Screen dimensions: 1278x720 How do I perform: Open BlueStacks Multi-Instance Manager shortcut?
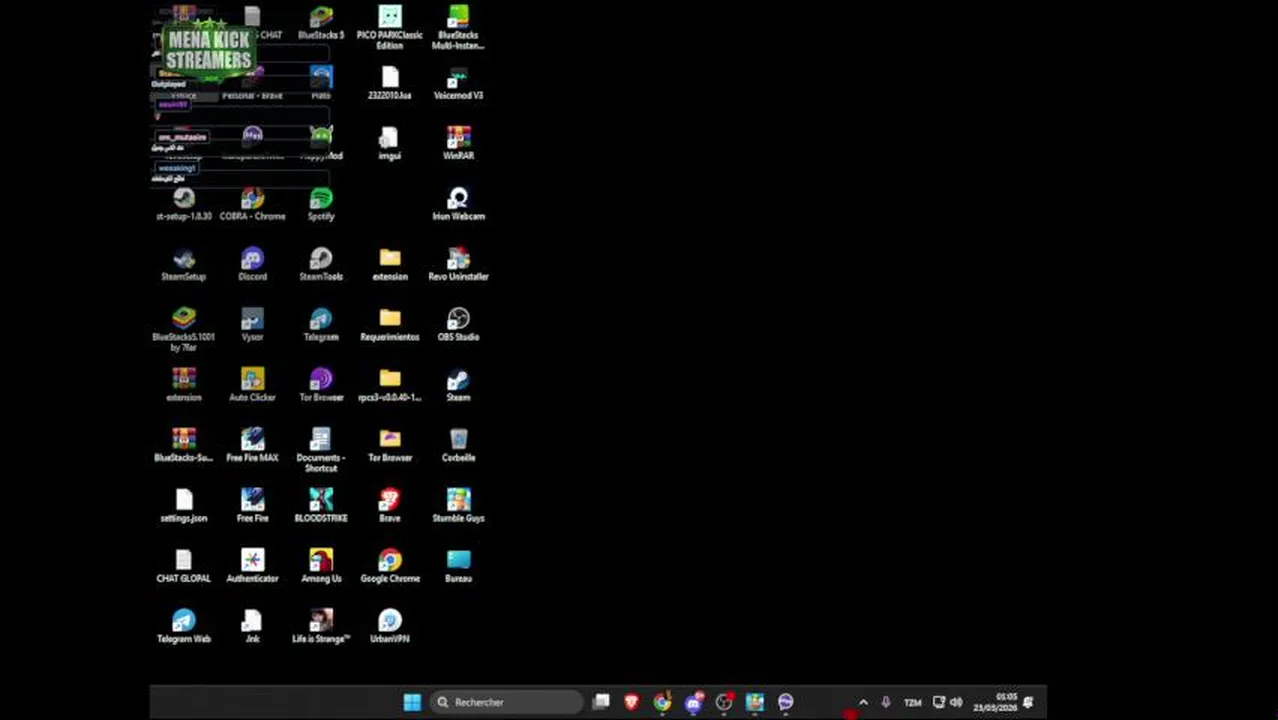click(458, 27)
